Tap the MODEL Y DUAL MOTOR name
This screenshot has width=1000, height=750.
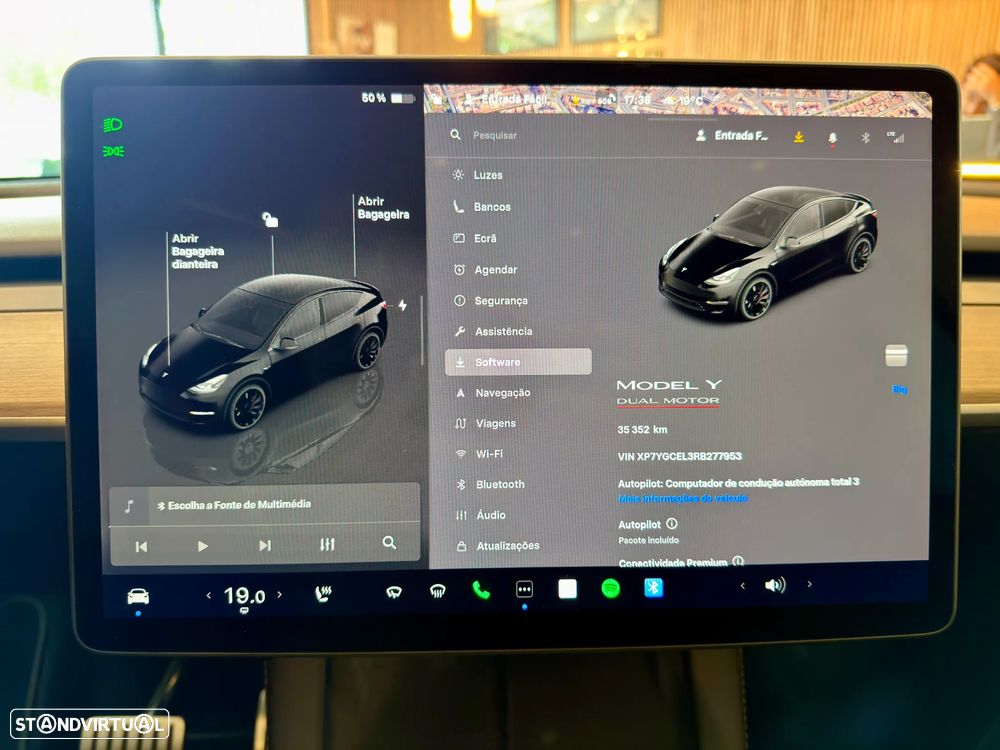[668, 392]
